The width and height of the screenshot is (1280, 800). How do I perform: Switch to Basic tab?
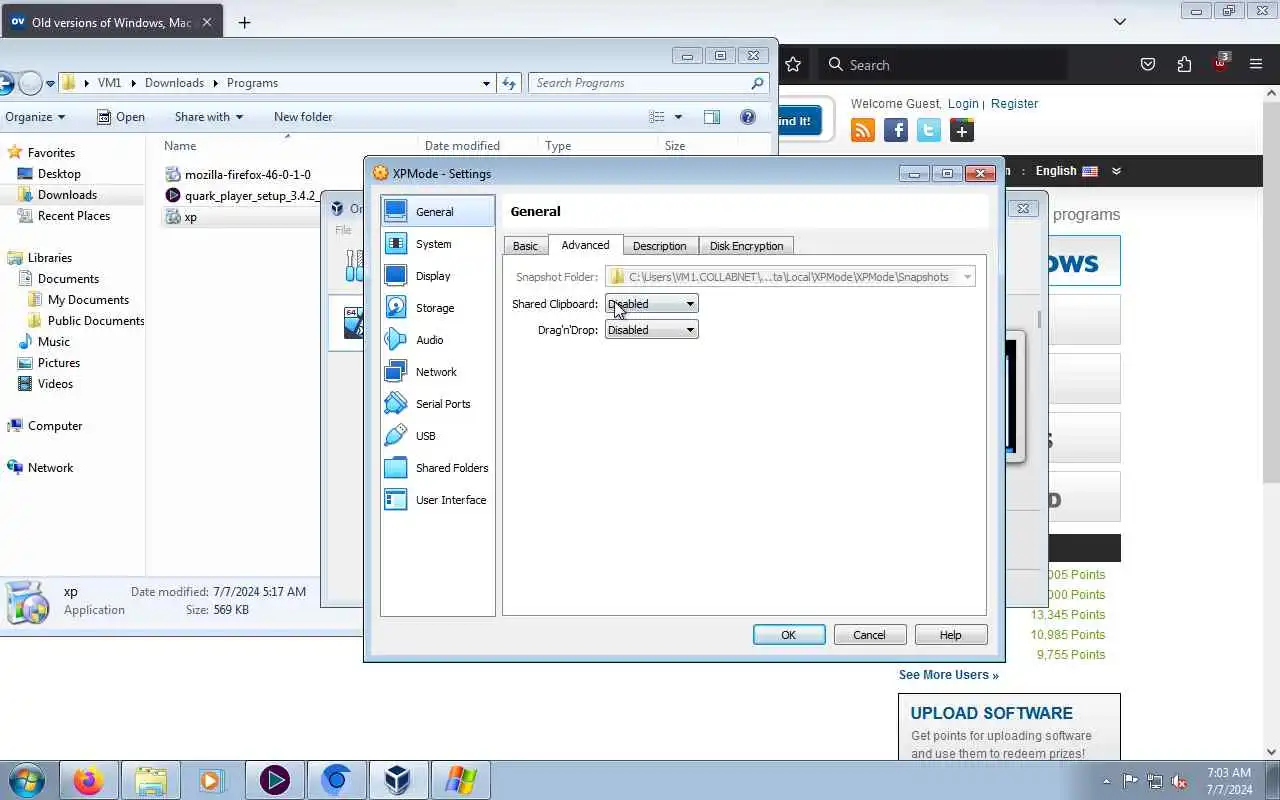525,246
